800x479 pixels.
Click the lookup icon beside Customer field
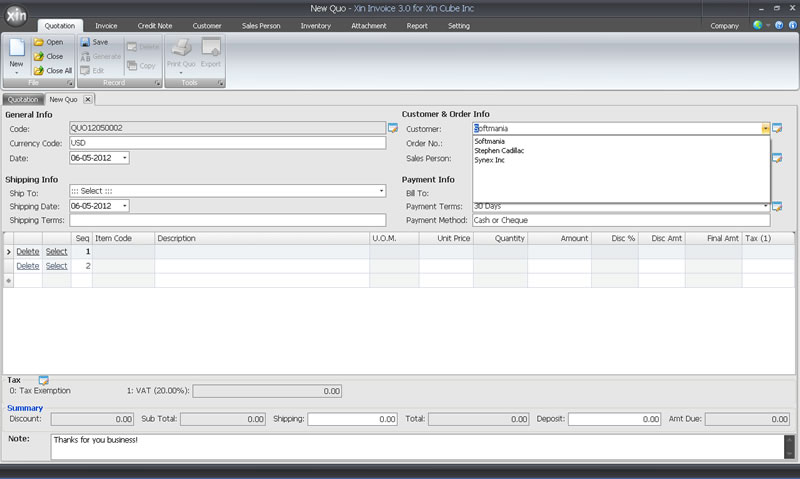click(x=777, y=128)
